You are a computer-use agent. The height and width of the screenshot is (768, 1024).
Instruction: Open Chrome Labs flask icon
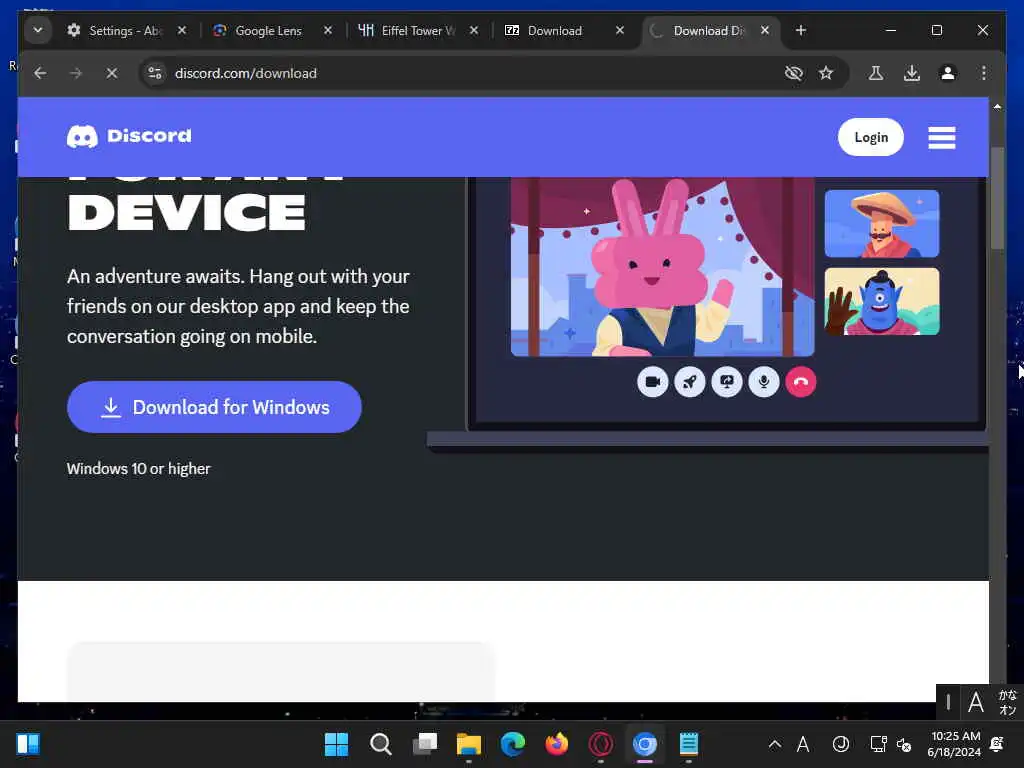point(876,73)
